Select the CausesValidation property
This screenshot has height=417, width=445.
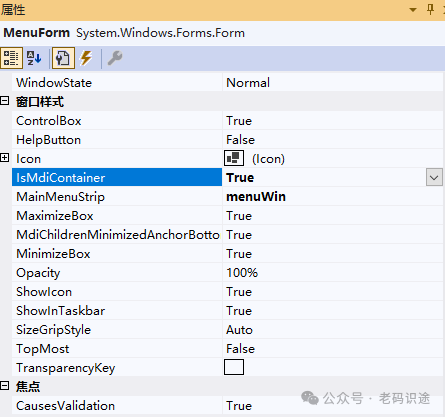[65, 406]
